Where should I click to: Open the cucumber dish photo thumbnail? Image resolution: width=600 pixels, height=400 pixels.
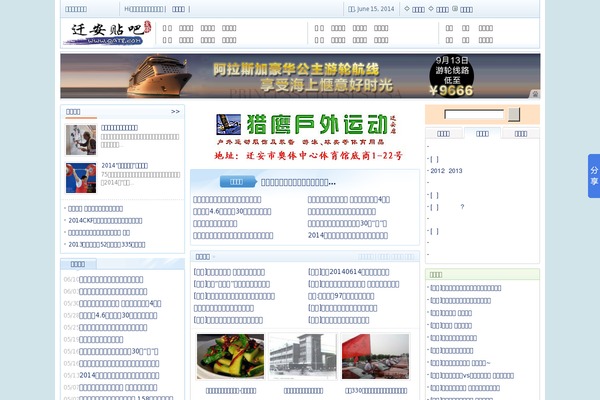click(x=230, y=356)
